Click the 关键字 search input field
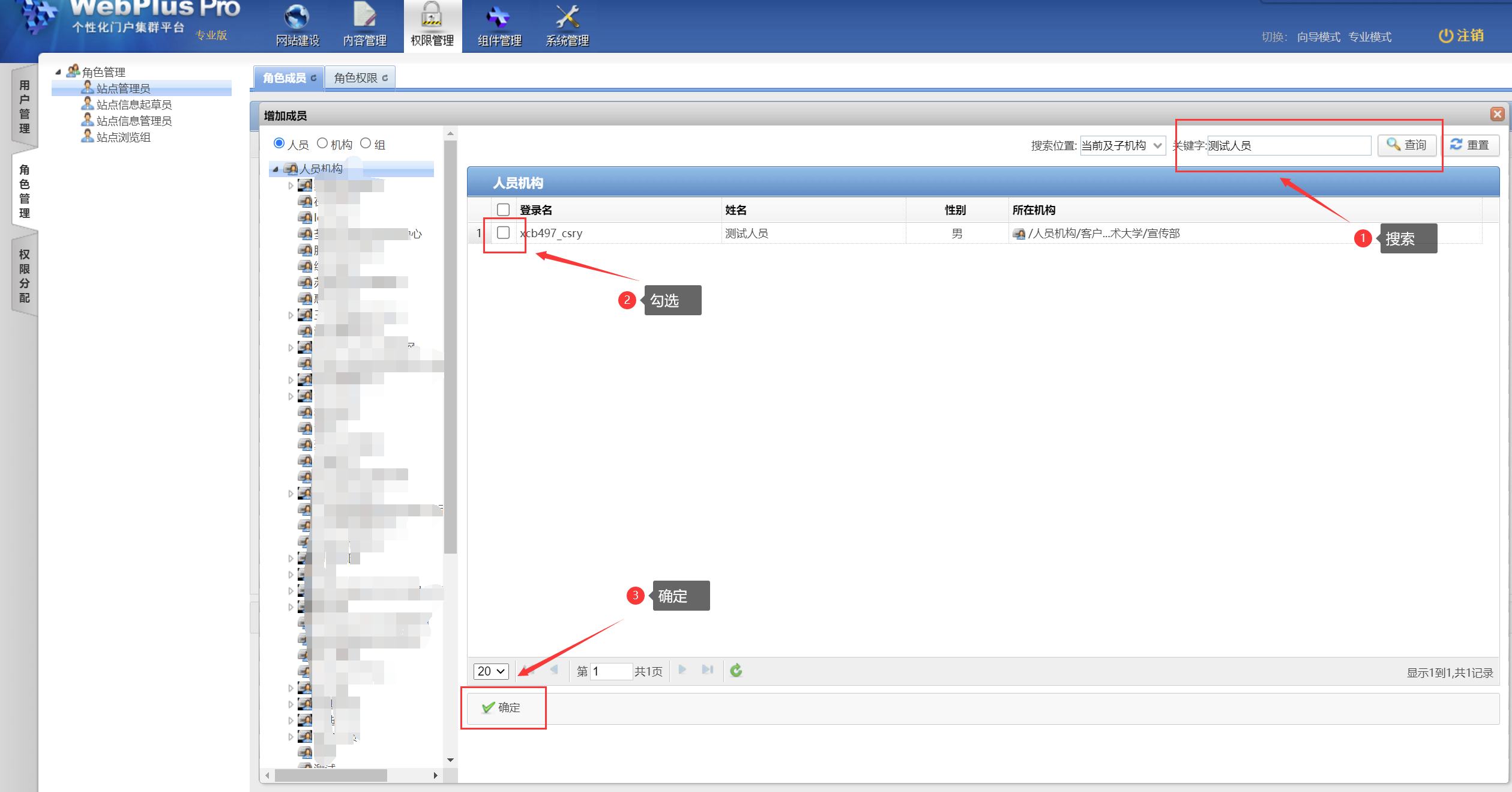 [x=1288, y=145]
